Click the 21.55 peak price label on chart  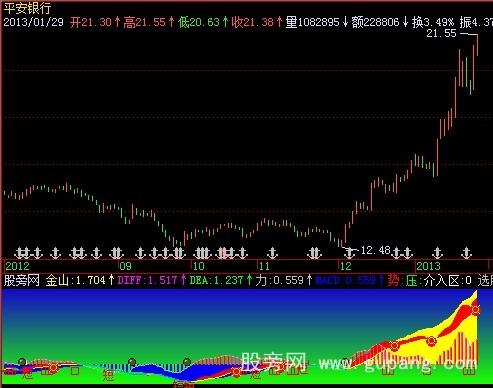tap(441, 33)
